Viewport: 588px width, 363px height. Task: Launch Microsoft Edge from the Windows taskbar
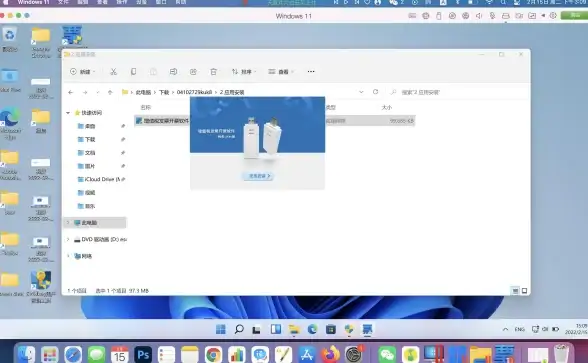pos(312,329)
